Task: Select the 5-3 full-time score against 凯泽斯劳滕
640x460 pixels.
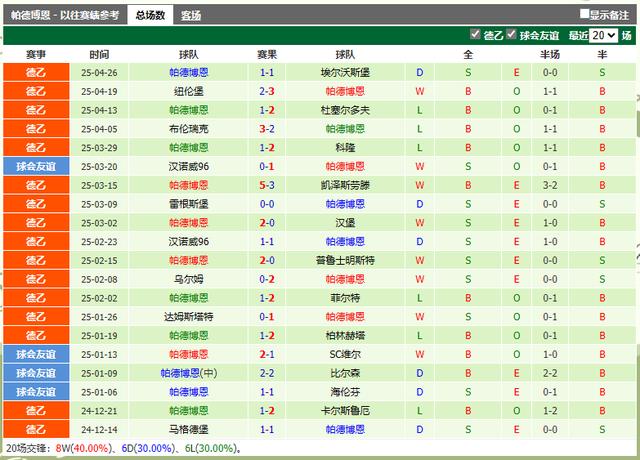Action: click(x=267, y=185)
